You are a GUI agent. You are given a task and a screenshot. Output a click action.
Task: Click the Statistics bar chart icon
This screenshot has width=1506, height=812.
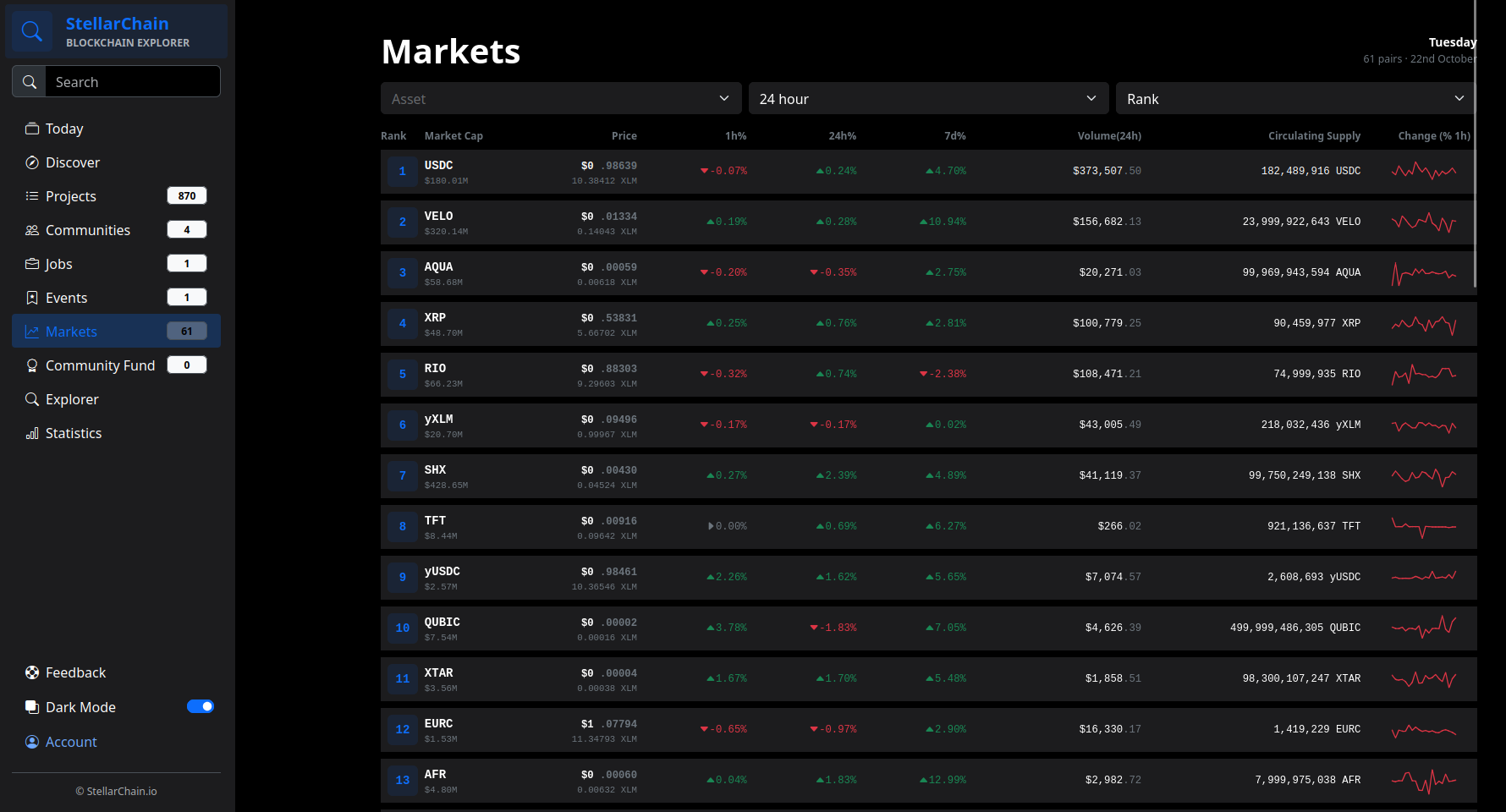(32, 433)
